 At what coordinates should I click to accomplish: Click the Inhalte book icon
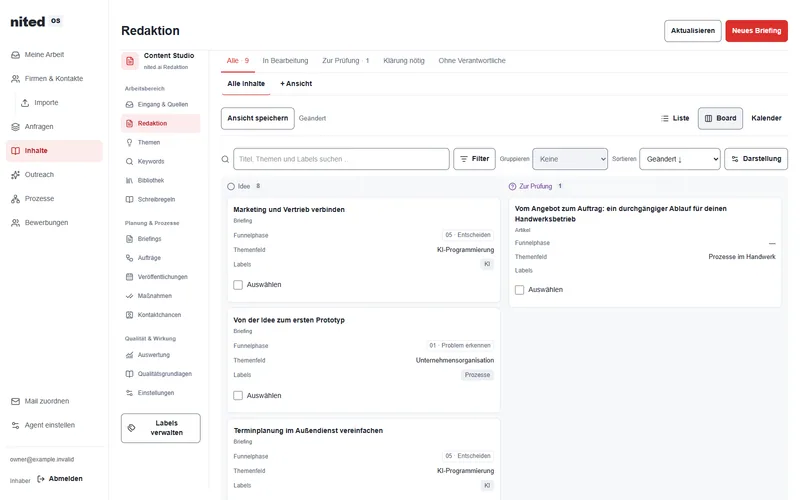click(15, 151)
